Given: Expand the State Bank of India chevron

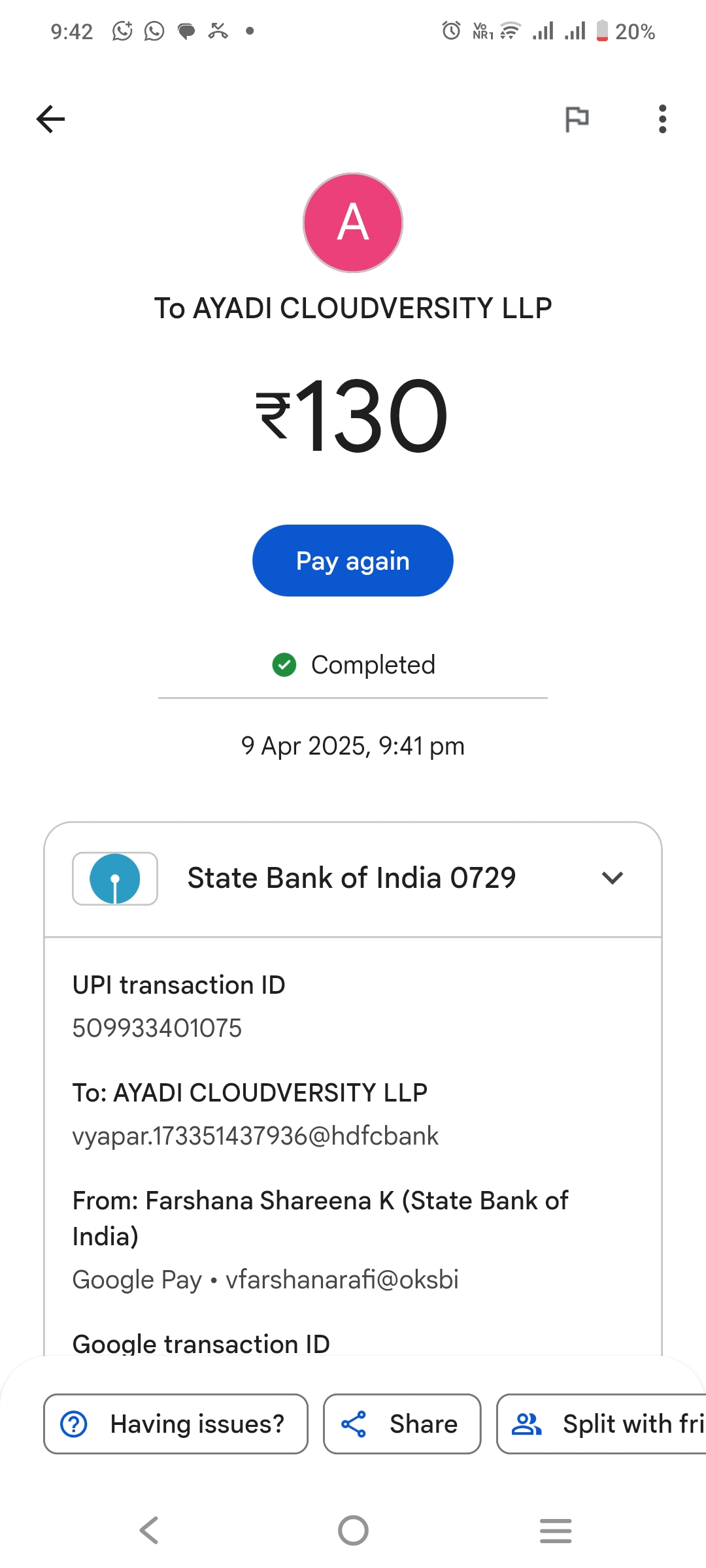Looking at the screenshot, I should pos(613,878).
